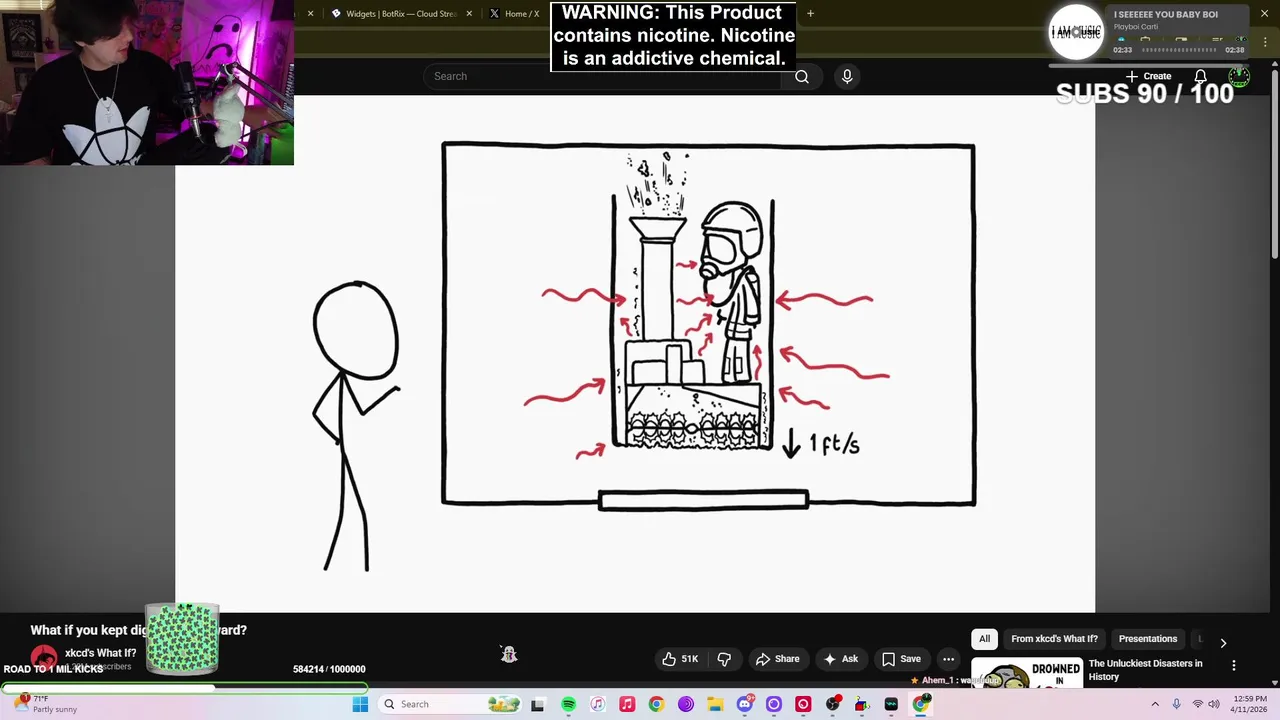Open The Unluckiest Disasters in History title
The image size is (1280, 720).
pyautogui.click(x=1146, y=670)
